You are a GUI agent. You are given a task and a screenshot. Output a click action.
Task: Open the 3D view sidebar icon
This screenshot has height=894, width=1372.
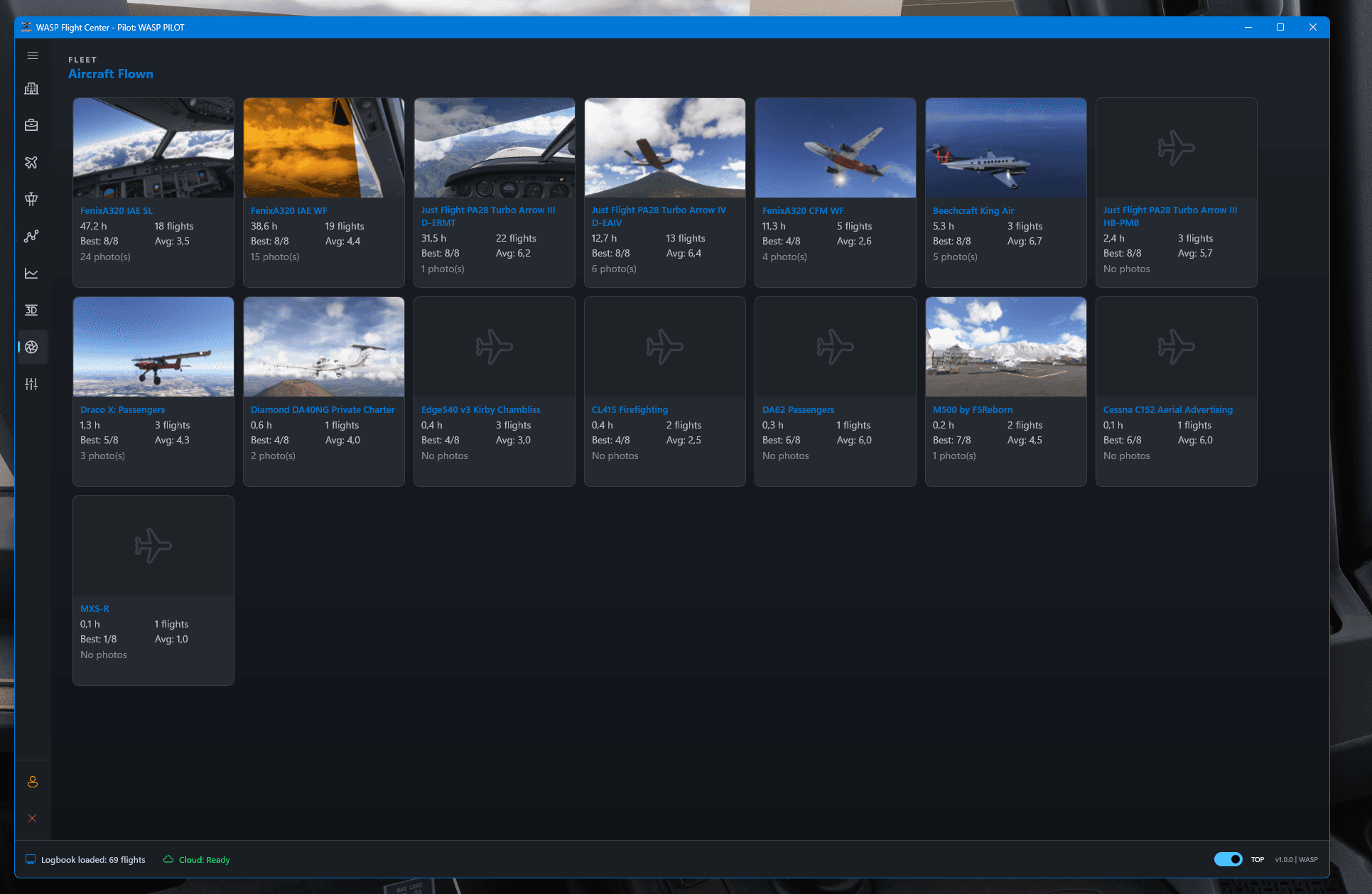[31, 311]
